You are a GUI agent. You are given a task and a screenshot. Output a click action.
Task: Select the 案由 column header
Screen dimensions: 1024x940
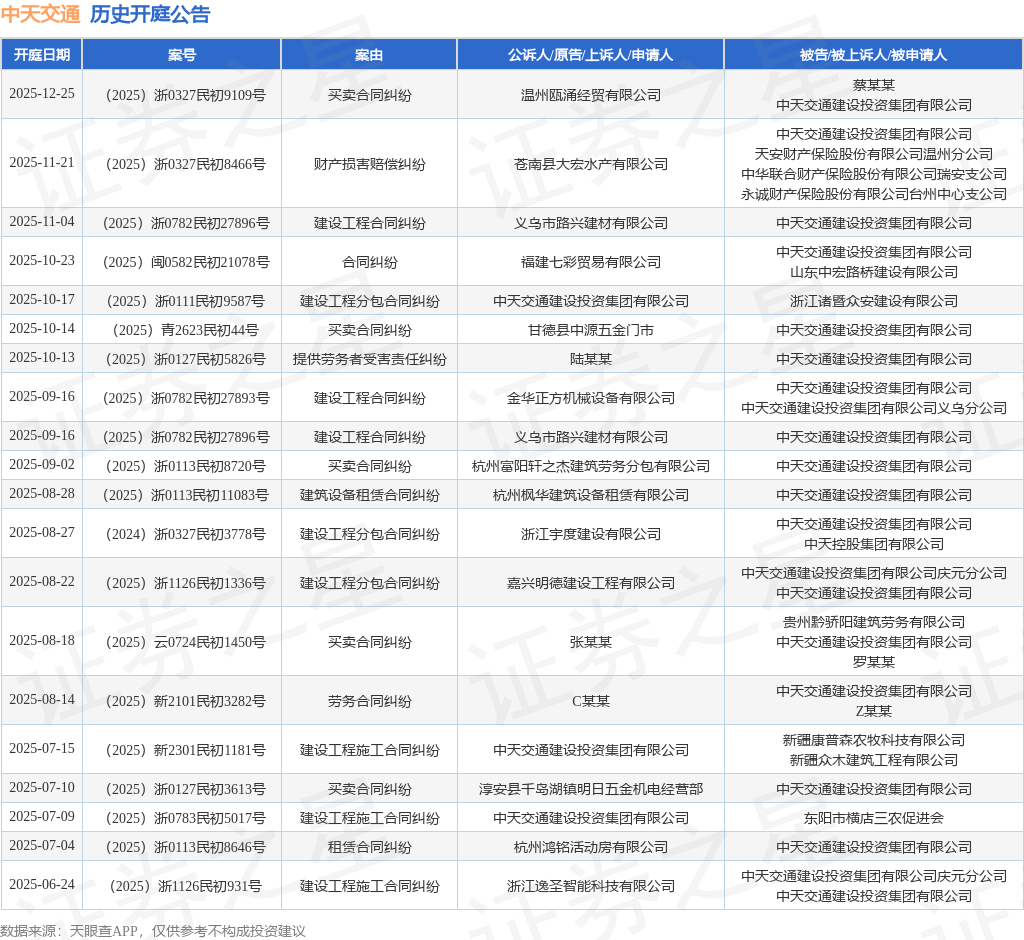(x=369, y=55)
